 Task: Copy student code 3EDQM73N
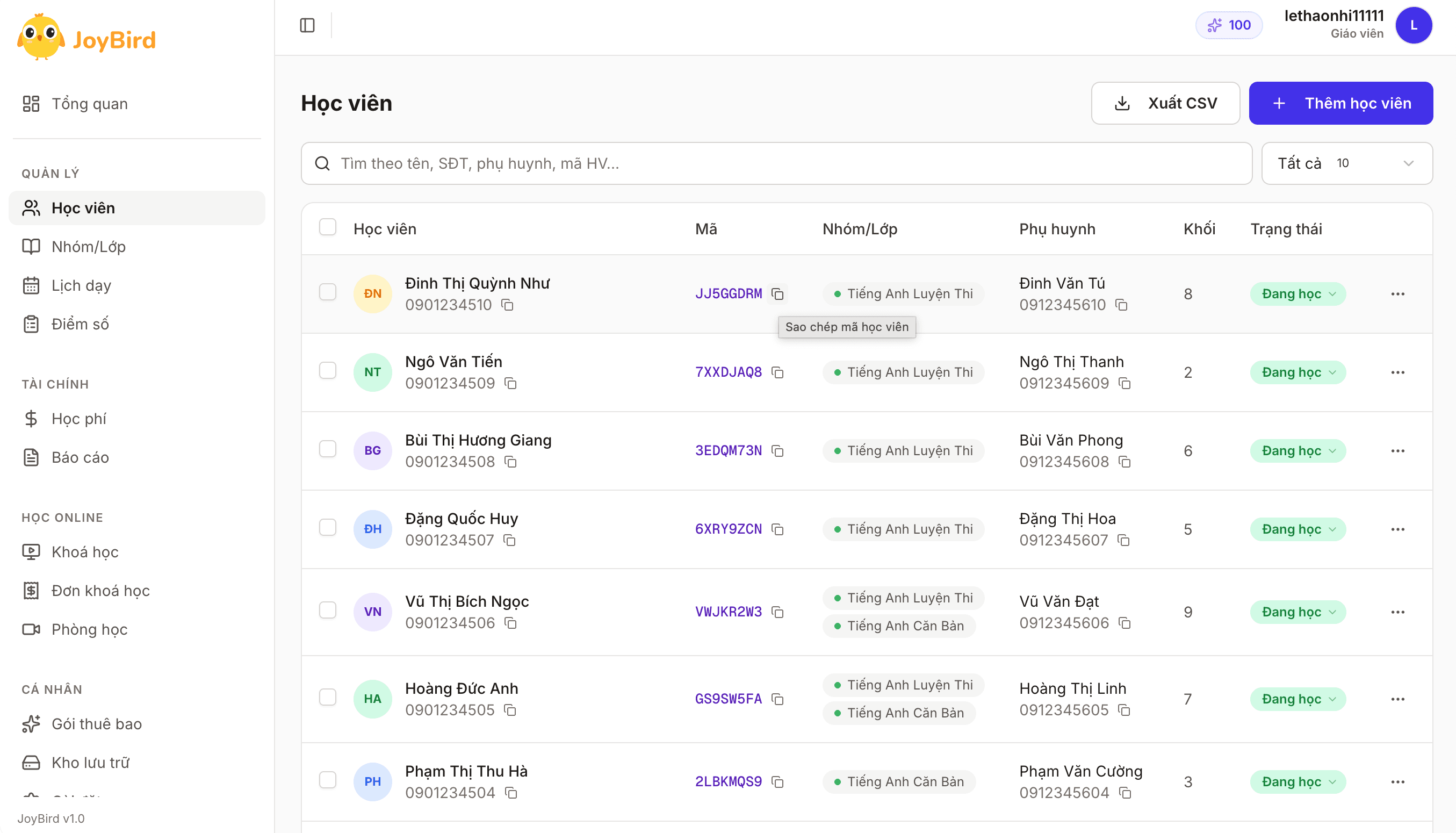777,451
